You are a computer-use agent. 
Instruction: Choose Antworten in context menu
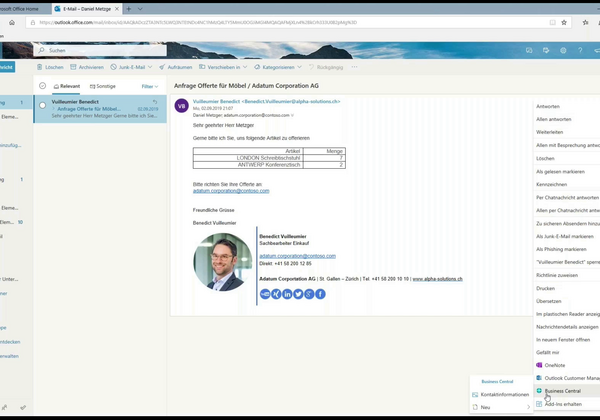click(548, 106)
